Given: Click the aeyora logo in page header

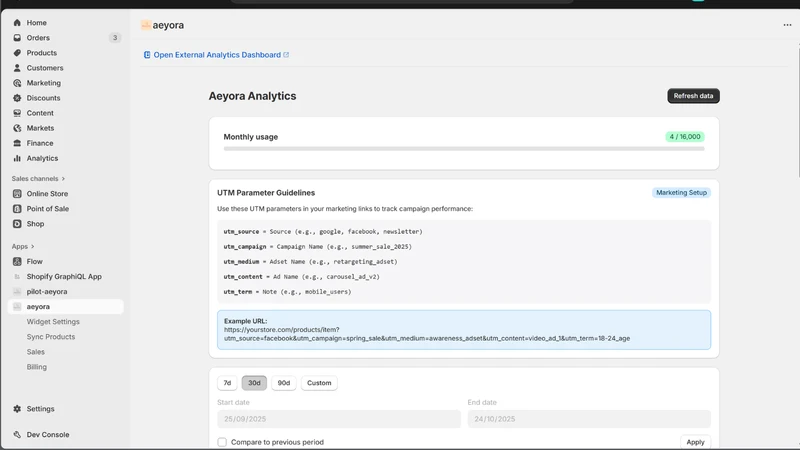Looking at the screenshot, I should pyautogui.click(x=146, y=25).
